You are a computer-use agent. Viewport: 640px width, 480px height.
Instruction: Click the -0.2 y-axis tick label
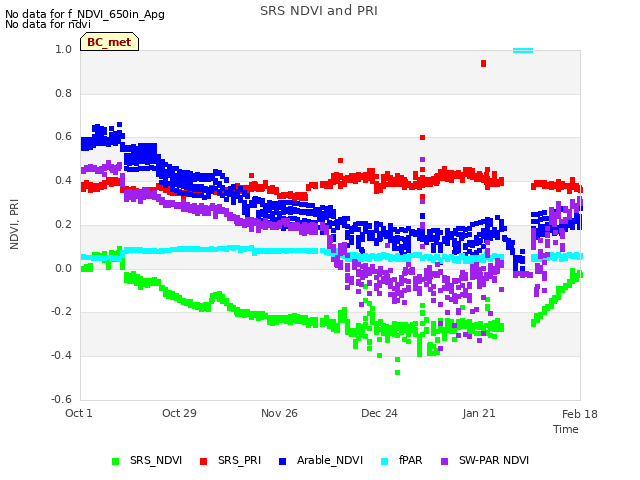61,311
